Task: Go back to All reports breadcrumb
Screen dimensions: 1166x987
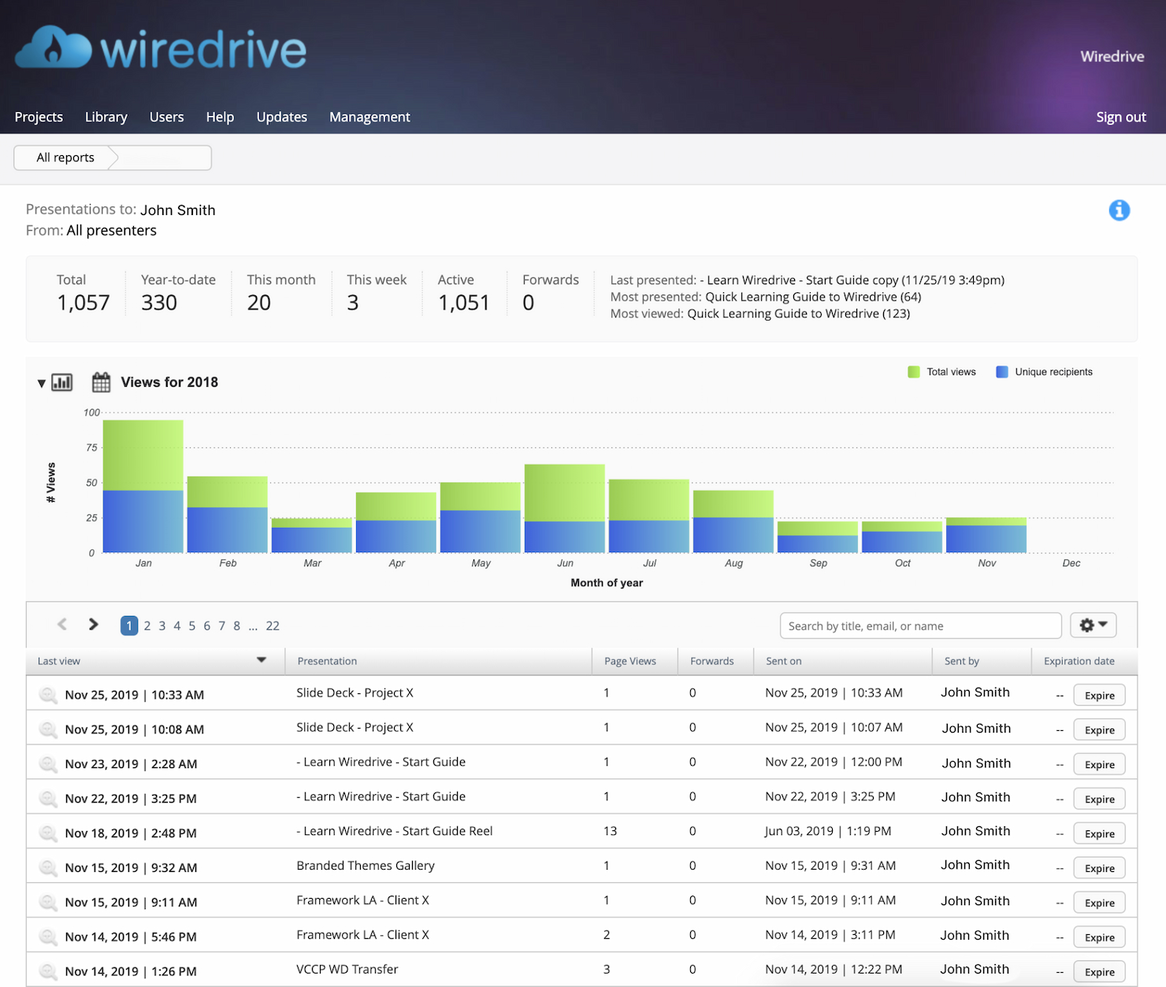Action: 65,158
